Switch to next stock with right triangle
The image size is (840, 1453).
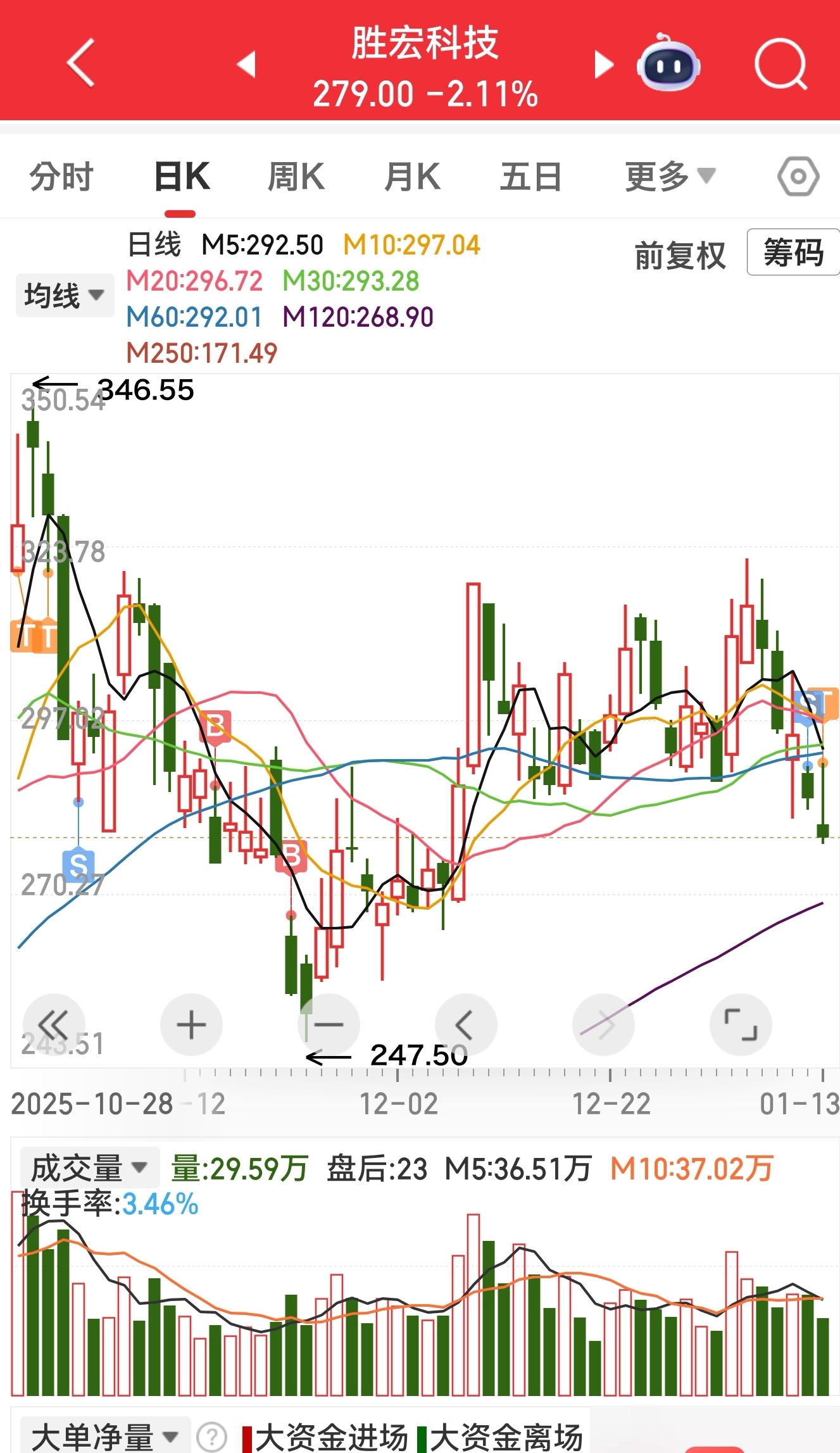coord(605,64)
